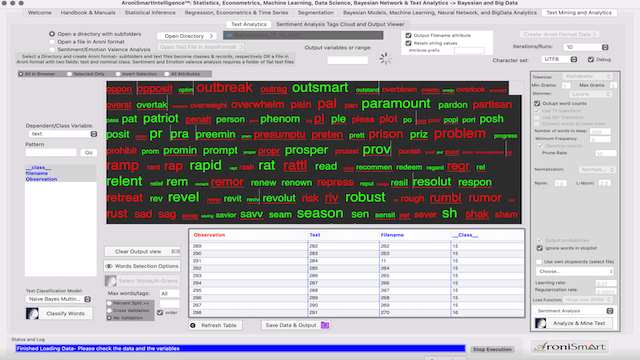The height and width of the screenshot is (360, 640).
Task: Switch to the Welcome tab
Action: coord(40,13)
